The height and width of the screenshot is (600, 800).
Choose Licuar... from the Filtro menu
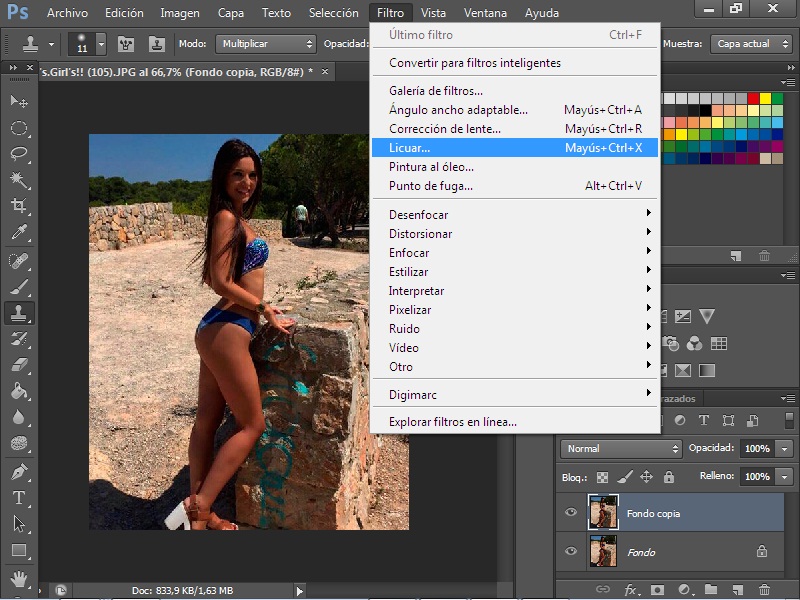(x=410, y=148)
